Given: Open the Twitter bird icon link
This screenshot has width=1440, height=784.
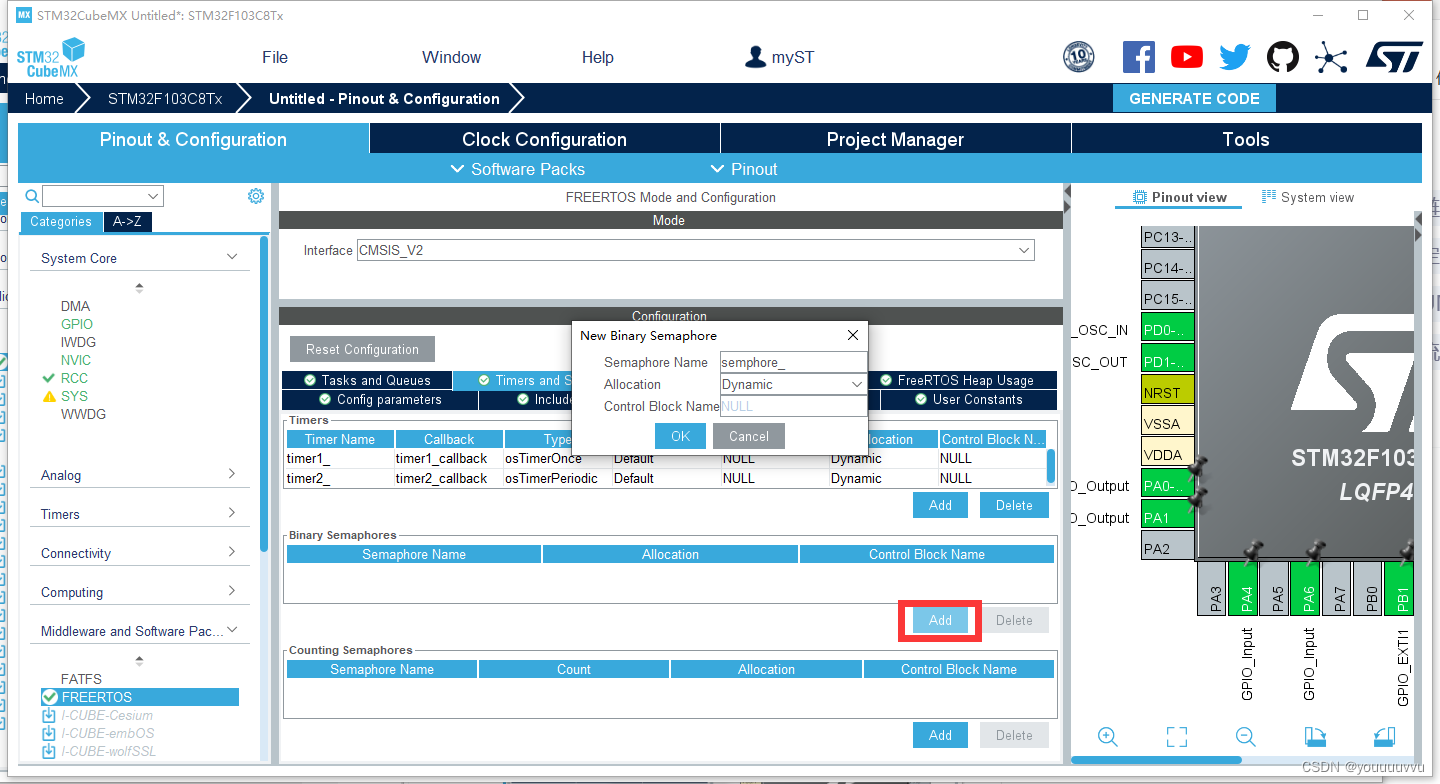Looking at the screenshot, I should click(1235, 57).
